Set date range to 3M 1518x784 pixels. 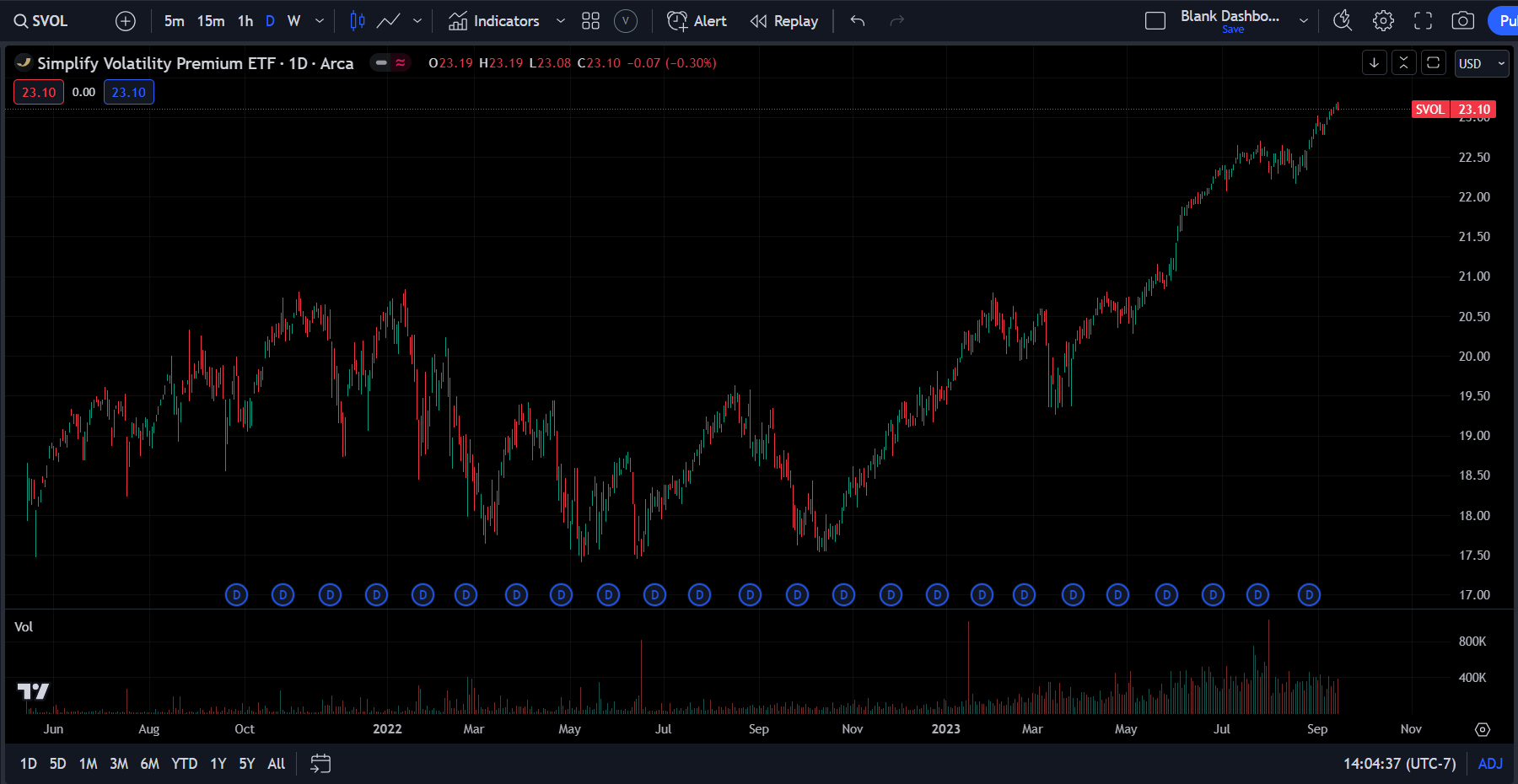(x=119, y=764)
